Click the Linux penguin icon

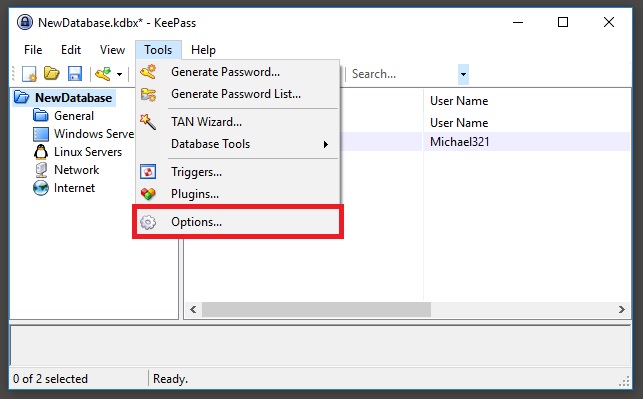tap(41, 152)
